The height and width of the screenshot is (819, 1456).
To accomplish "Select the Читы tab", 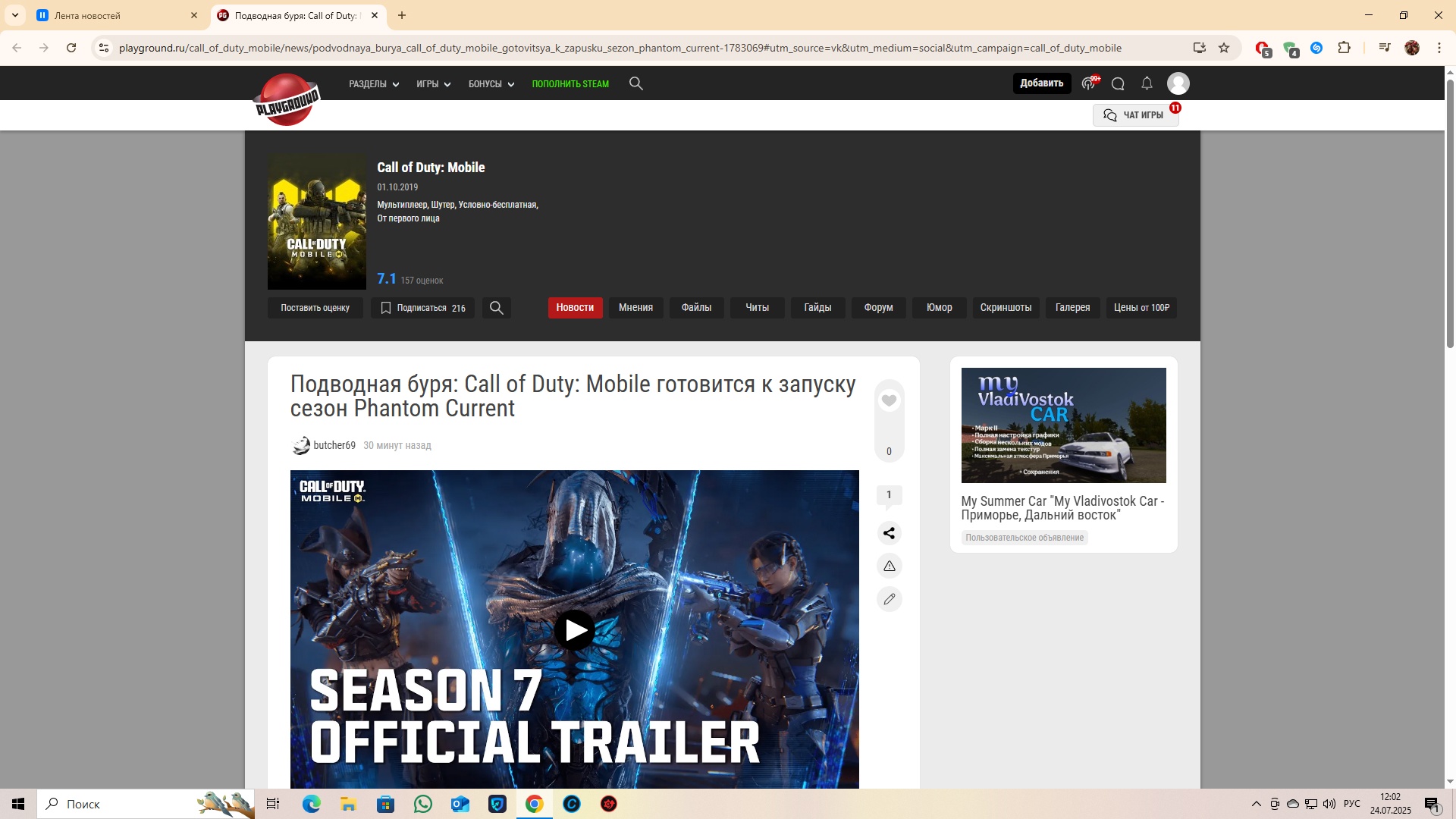I will pyautogui.click(x=757, y=308).
